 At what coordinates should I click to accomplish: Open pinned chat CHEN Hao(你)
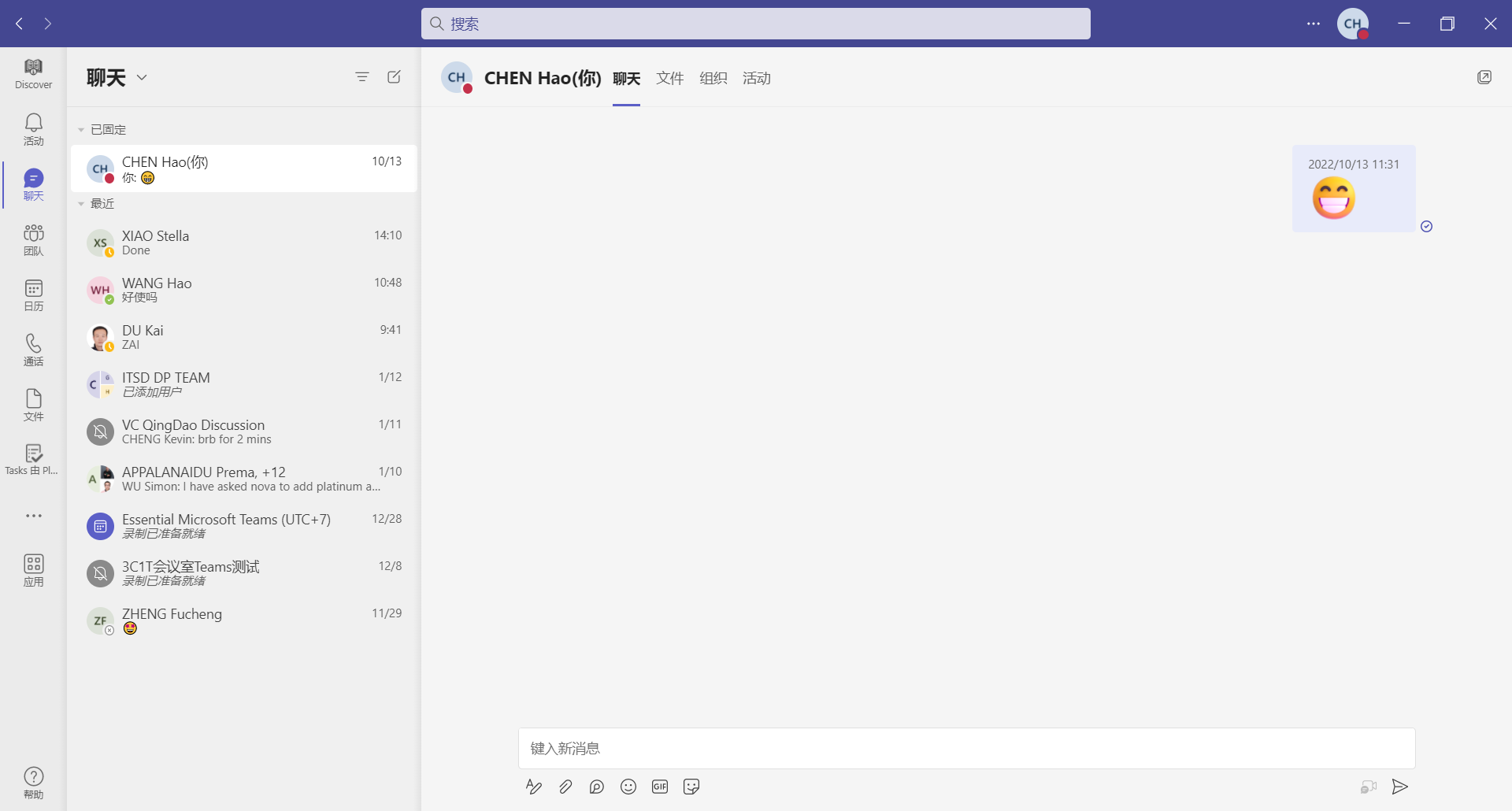pyautogui.click(x=244, y=168)
